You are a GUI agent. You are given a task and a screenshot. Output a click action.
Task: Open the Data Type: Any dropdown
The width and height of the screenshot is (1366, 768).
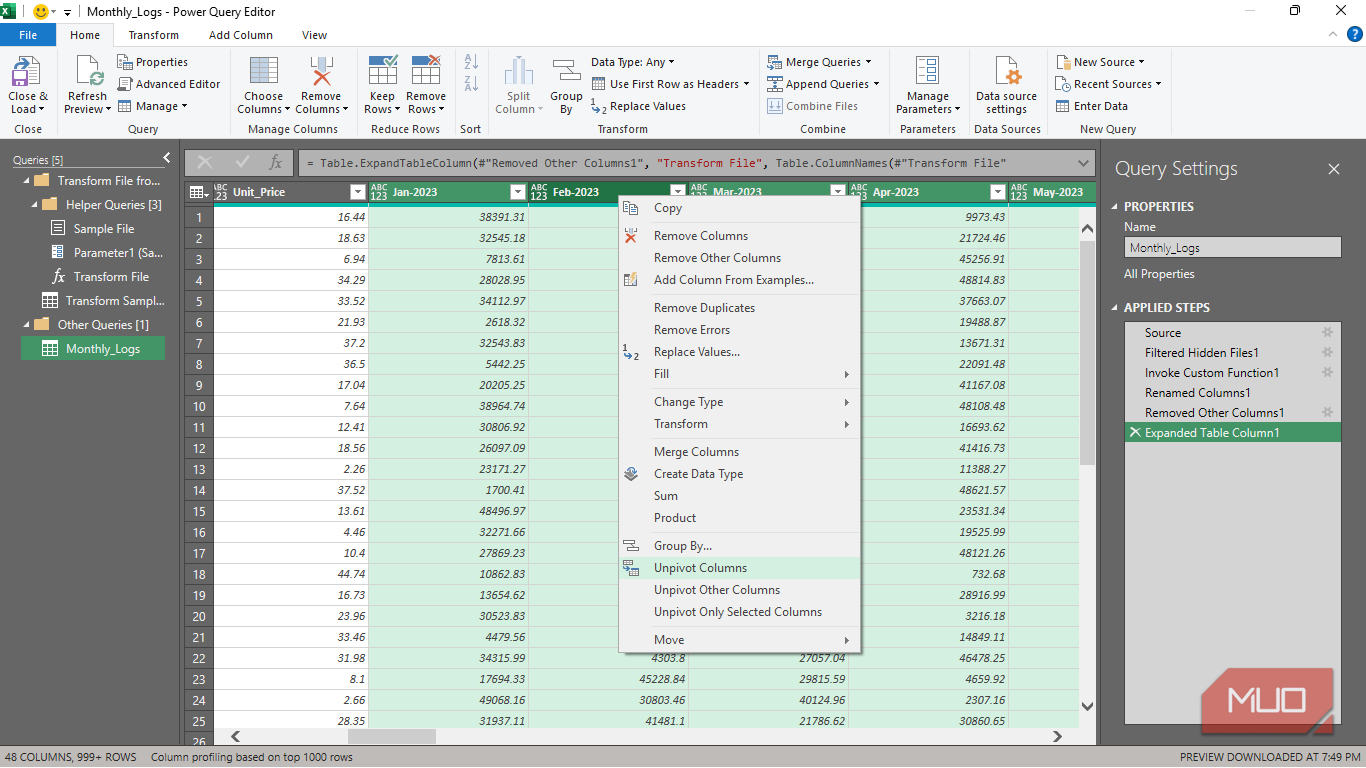632,62
